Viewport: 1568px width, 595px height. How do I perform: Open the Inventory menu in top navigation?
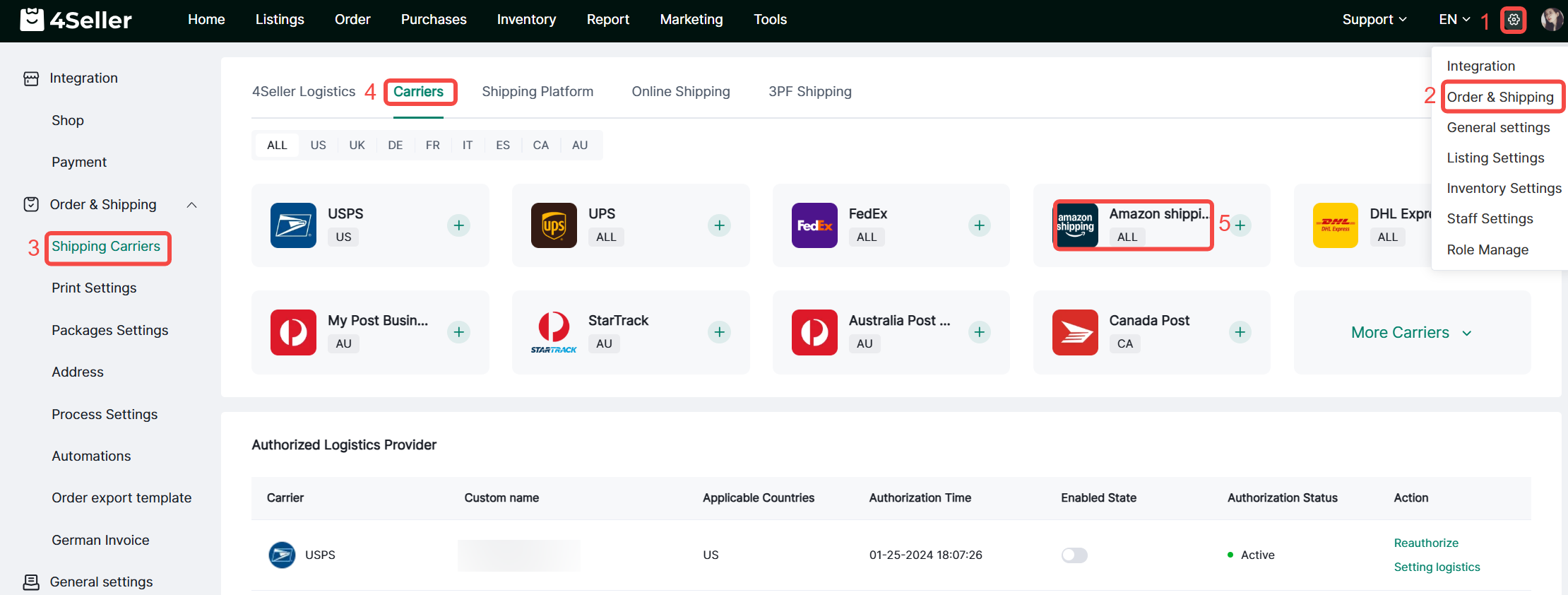(x=526, y=20)
